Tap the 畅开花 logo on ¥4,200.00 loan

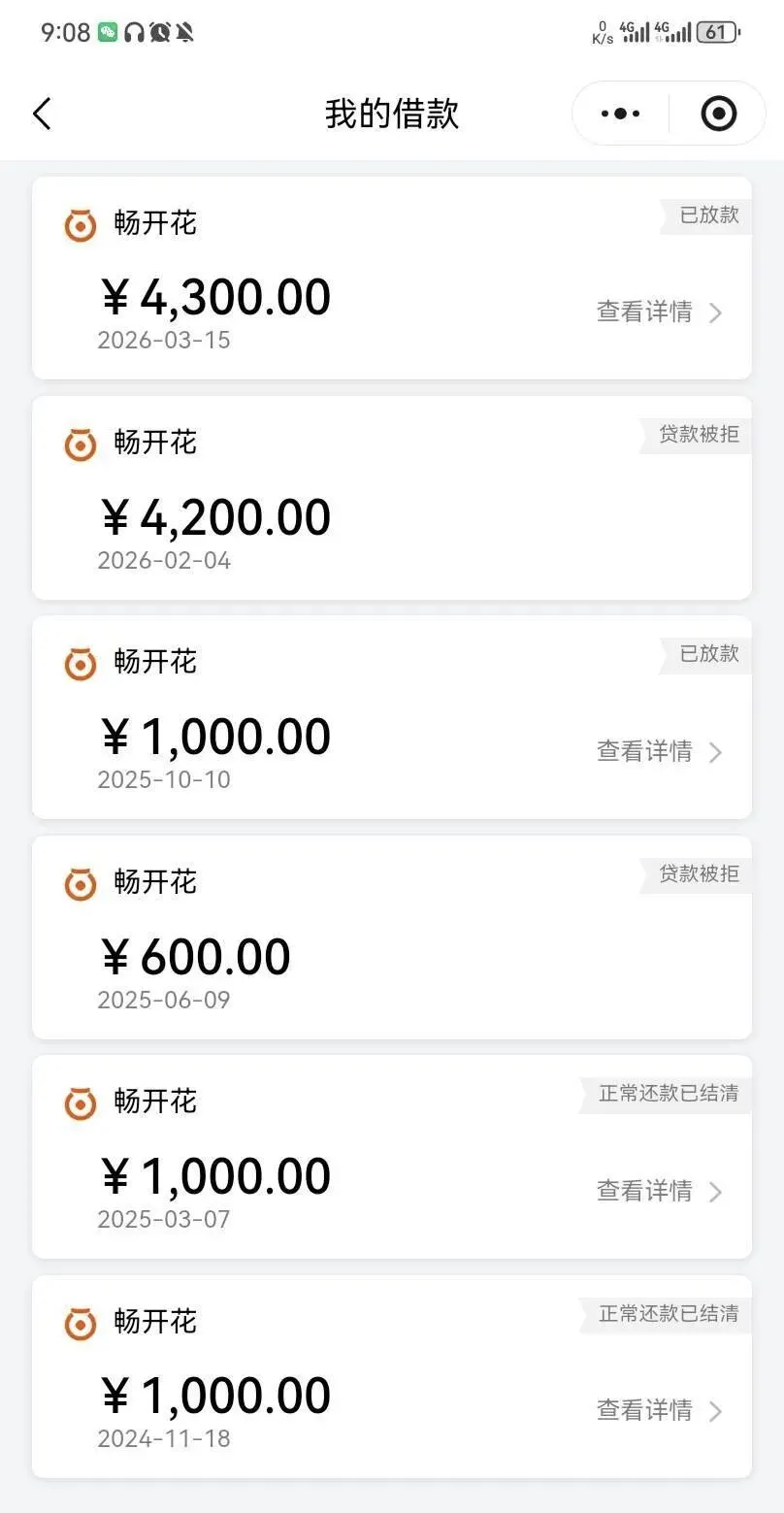click(81, 444)
